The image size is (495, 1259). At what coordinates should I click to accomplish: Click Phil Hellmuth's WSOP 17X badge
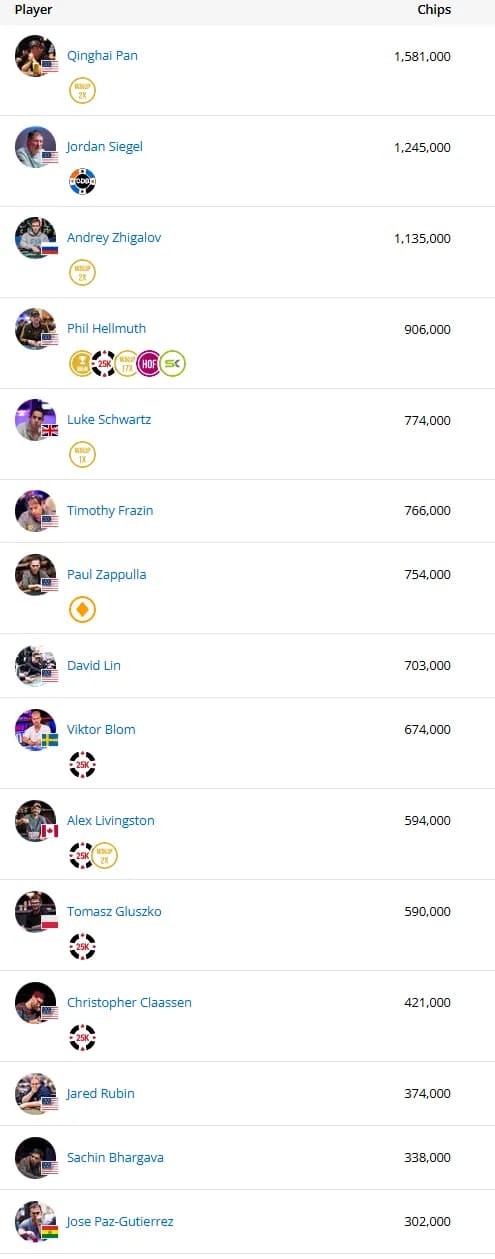point(127,363)
